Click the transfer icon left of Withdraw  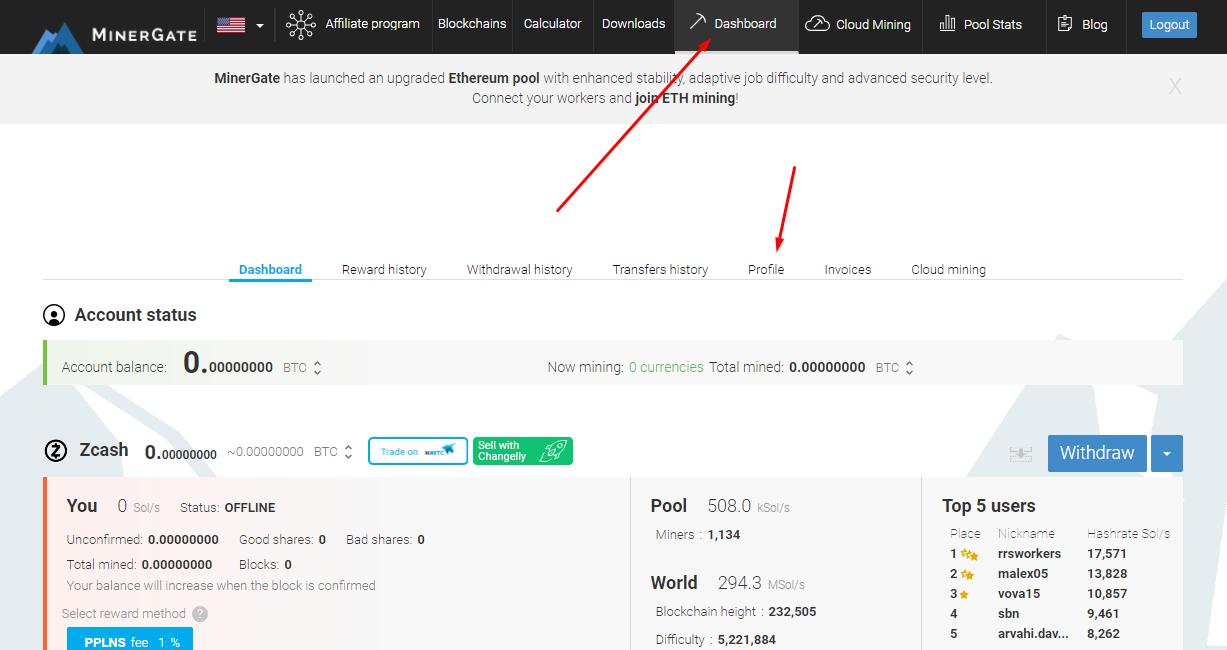pyautogui.click(x=1020, y=454)
